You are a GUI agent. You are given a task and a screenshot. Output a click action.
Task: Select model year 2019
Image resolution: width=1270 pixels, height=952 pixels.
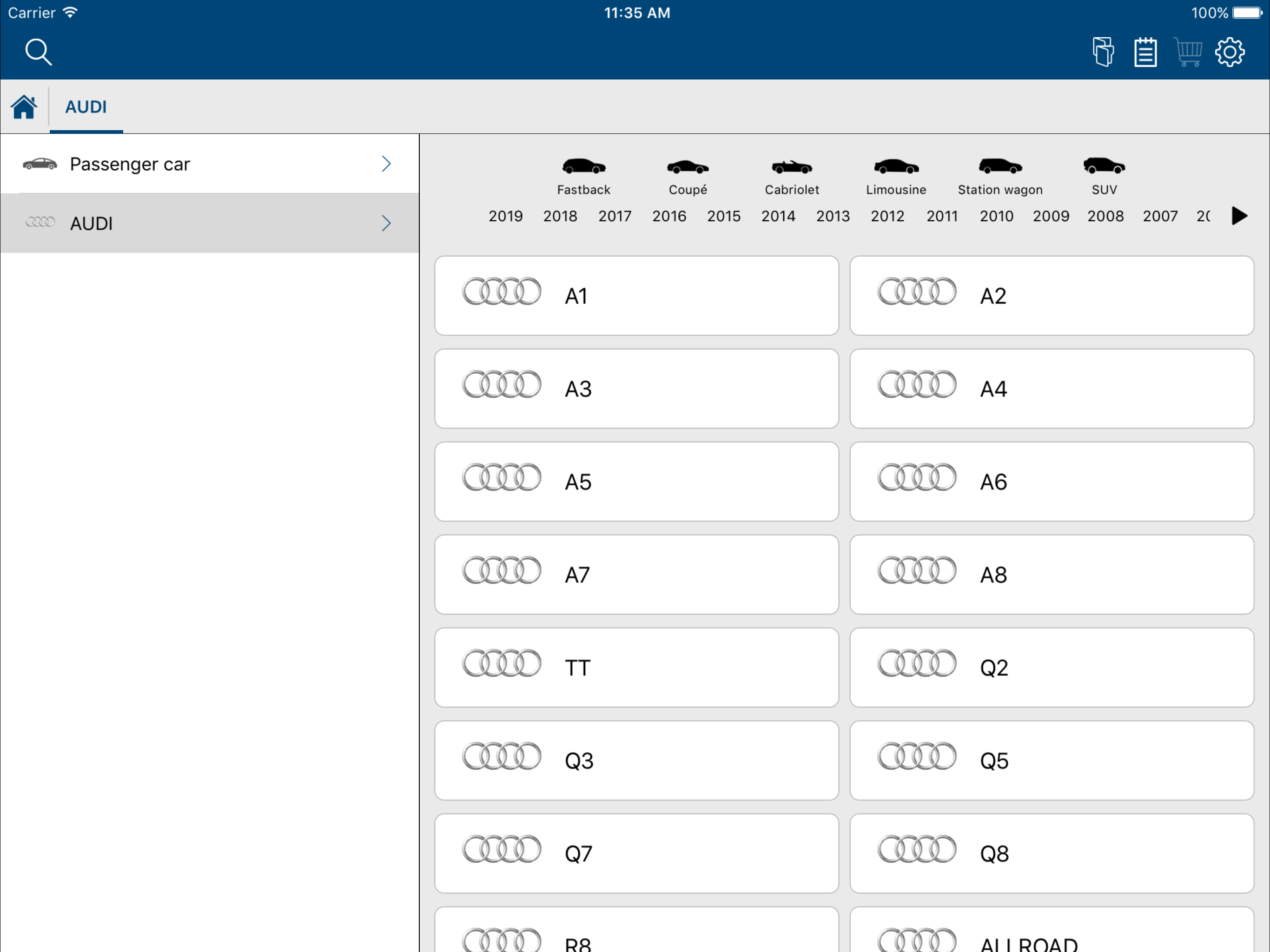point(505,217)
